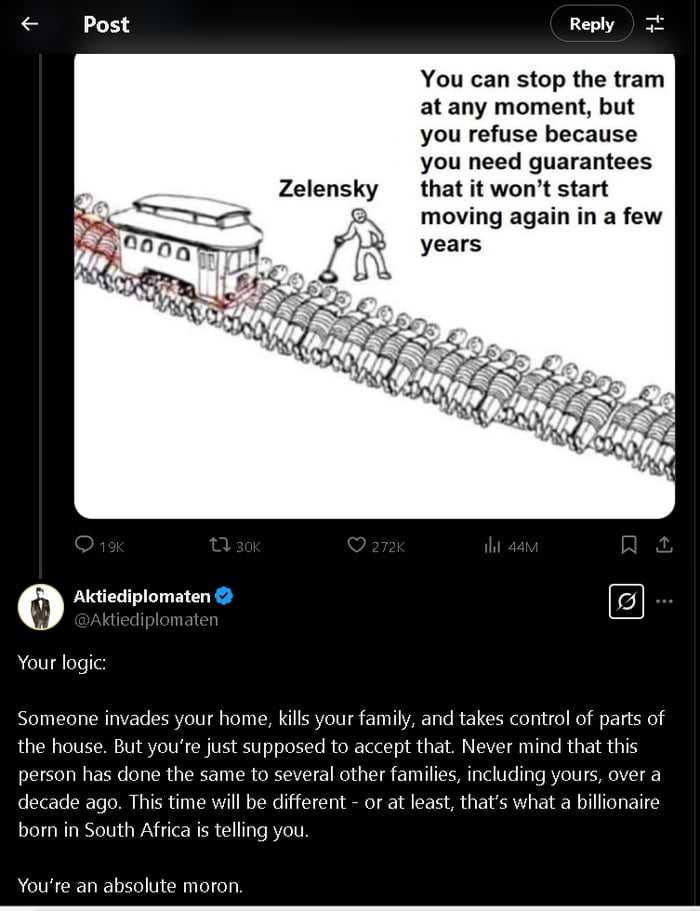Select the Post header tab

(x=105, y=24)
